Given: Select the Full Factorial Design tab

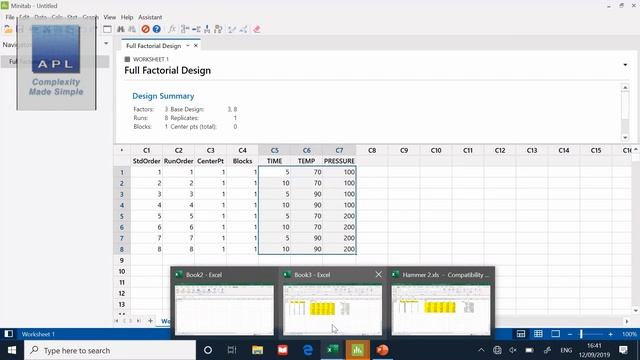Looking at the screenshot, I should coord(153,46).
